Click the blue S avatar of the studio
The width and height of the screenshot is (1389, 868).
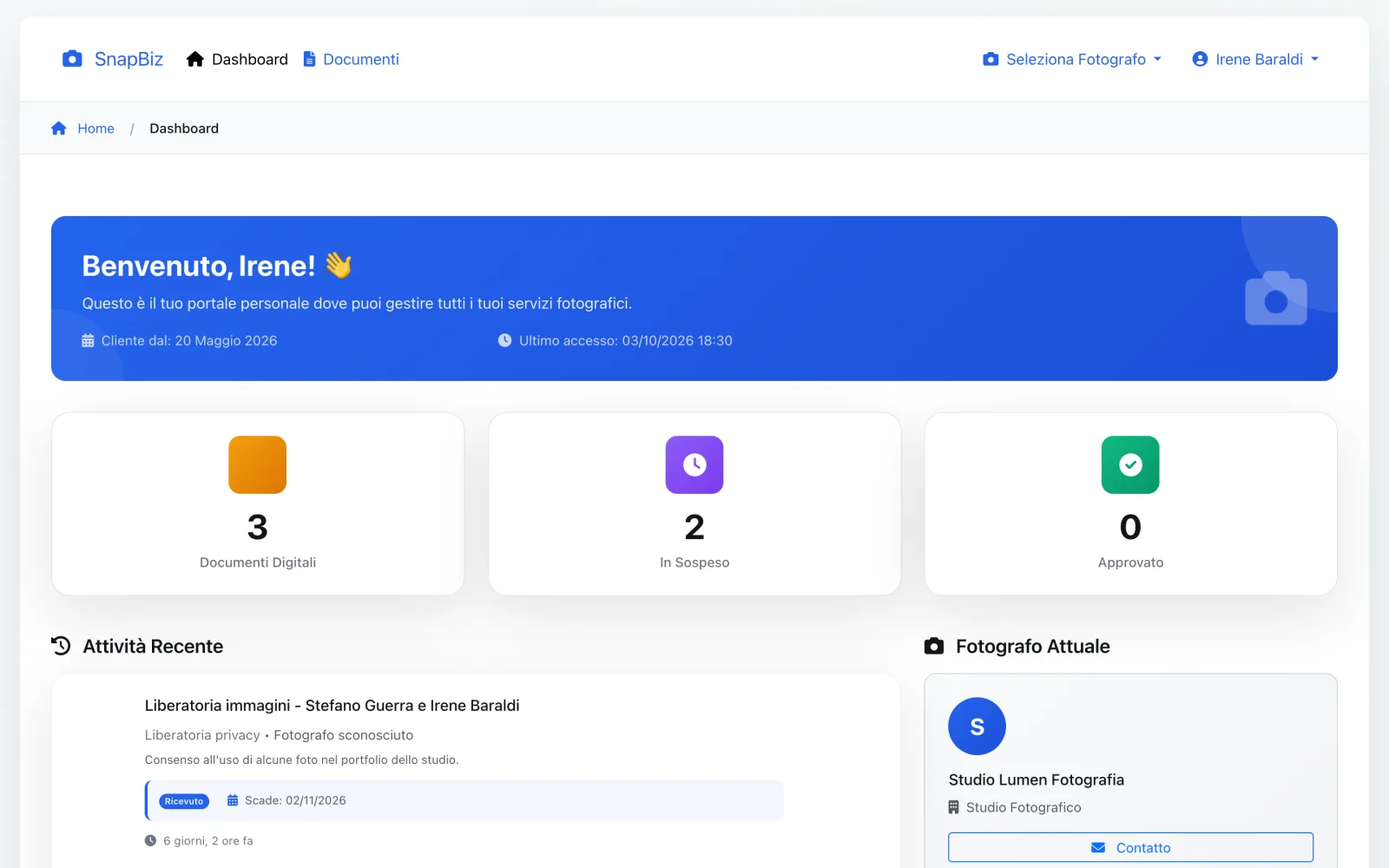pyautogui.click(x=977, y=727)
